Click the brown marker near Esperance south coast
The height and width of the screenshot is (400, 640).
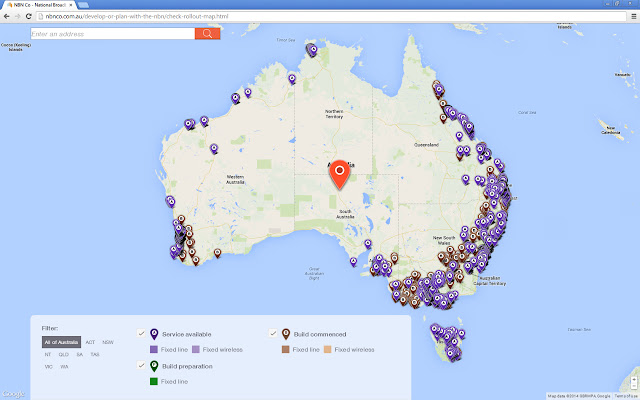point(218,253)
